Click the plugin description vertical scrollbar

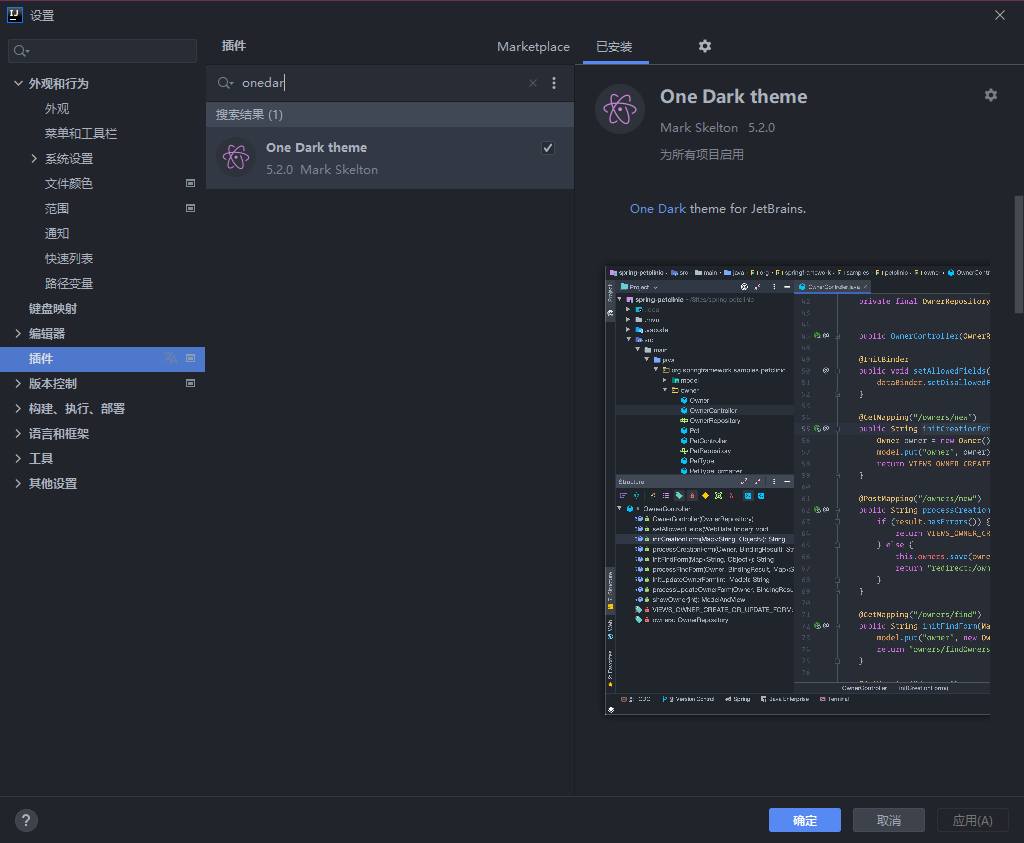[1019, 255]
